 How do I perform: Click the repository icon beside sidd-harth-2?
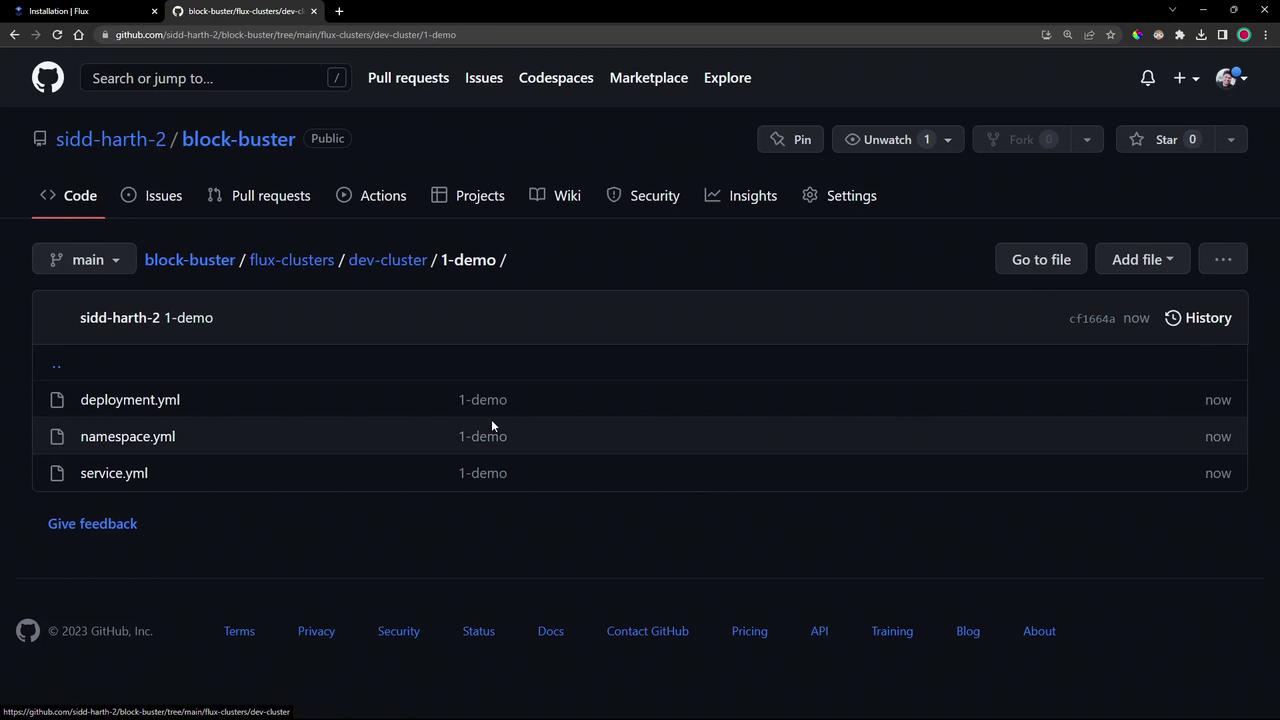[40, 139]
